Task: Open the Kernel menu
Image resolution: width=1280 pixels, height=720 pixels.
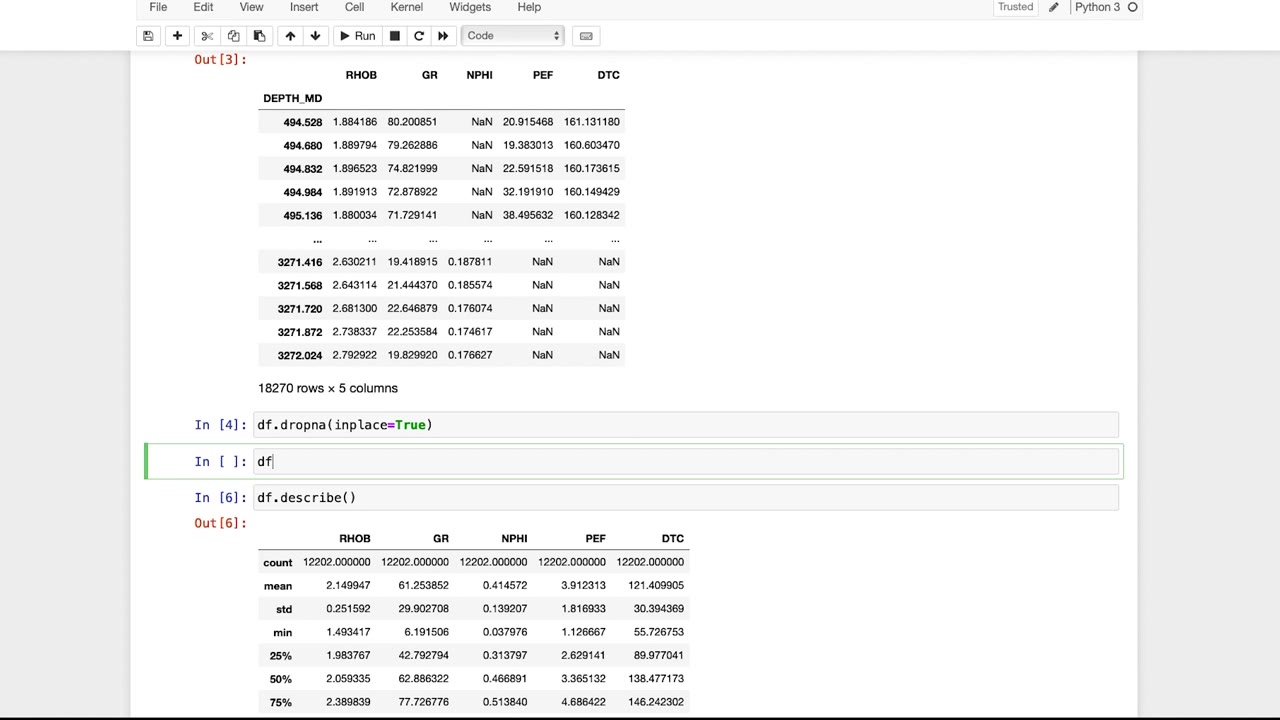Action: pyautogui.click(x=406, y=7)
